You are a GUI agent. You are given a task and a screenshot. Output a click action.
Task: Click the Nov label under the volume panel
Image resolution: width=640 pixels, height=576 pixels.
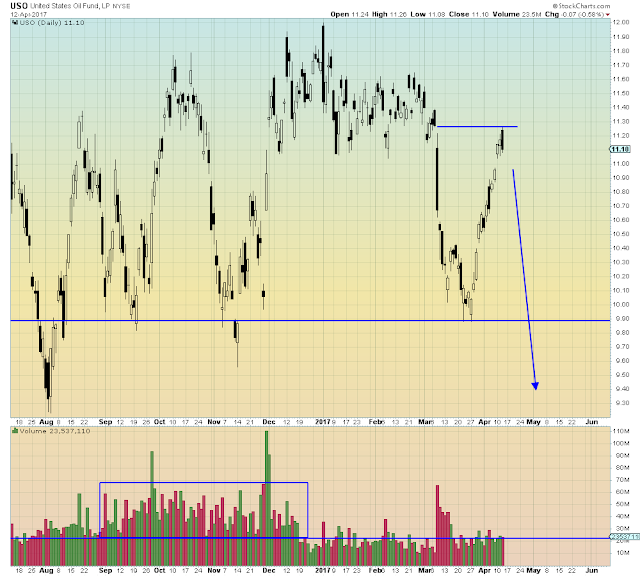click(x=214, y=570)
